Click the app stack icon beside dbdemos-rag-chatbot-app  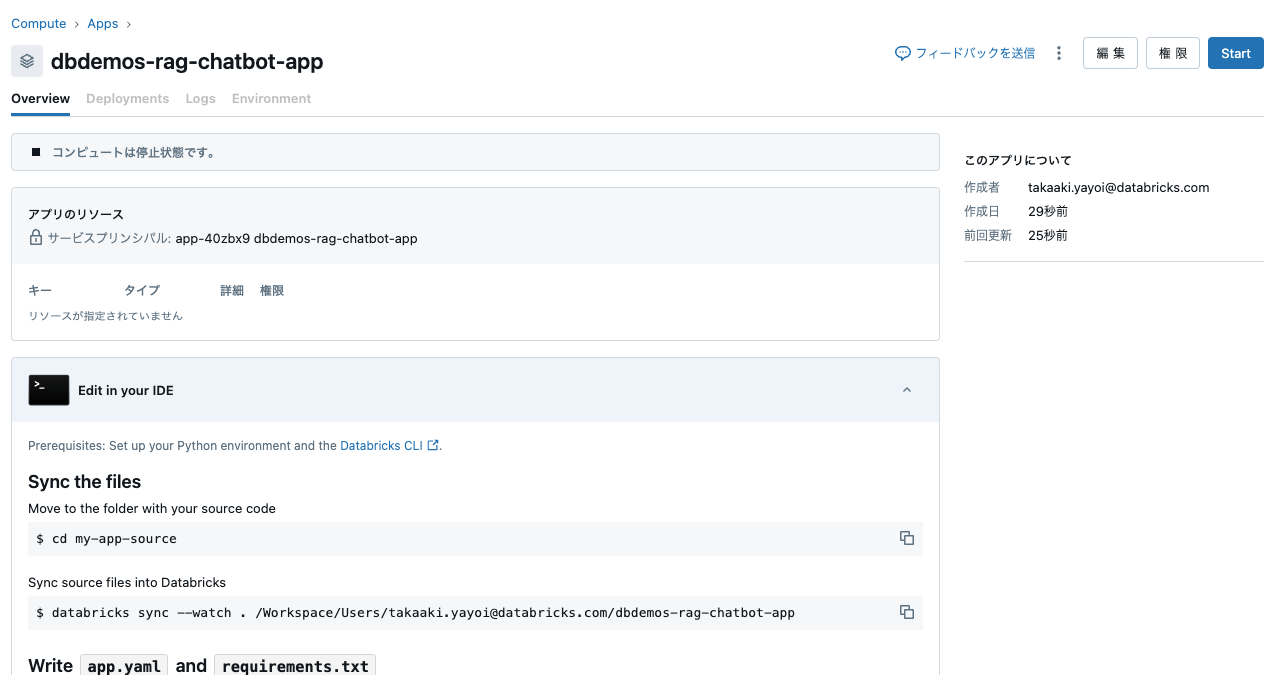(x=26, y=61)
